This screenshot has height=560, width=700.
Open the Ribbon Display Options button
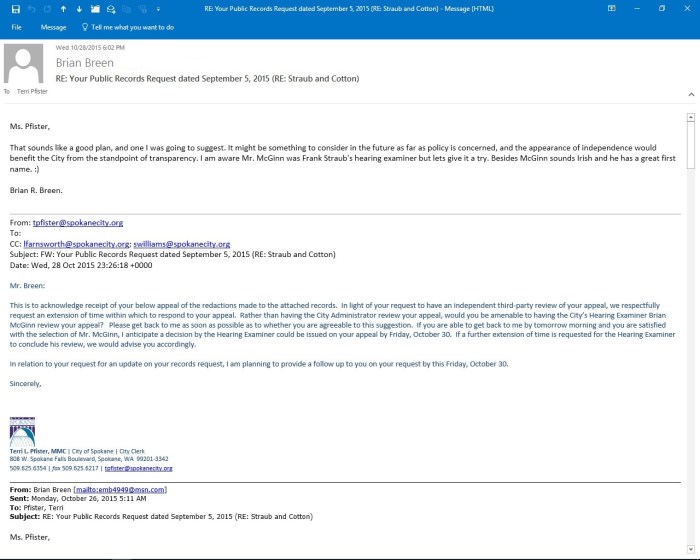pyautogui.click(x=611, y=8)
